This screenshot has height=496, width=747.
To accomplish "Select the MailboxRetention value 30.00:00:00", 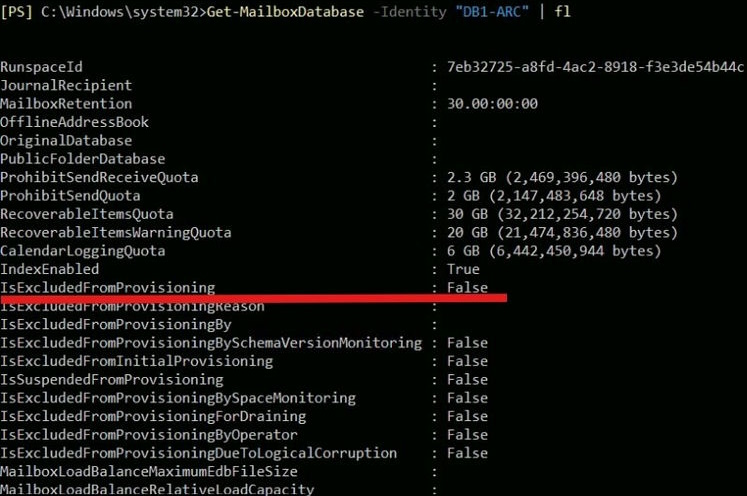I will coord(492,104).
